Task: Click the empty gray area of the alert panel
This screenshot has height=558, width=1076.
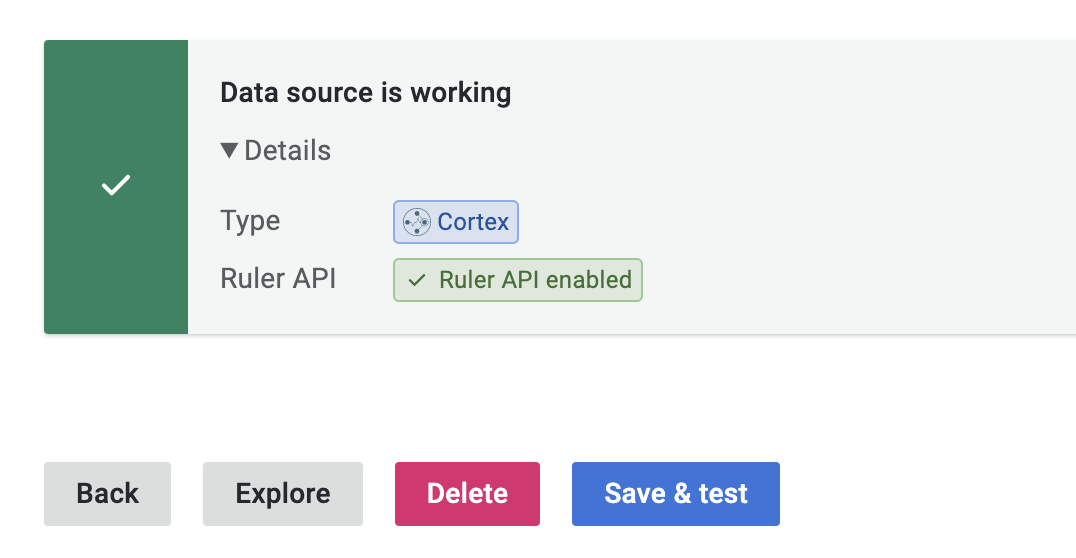Action: click(850, 200)
